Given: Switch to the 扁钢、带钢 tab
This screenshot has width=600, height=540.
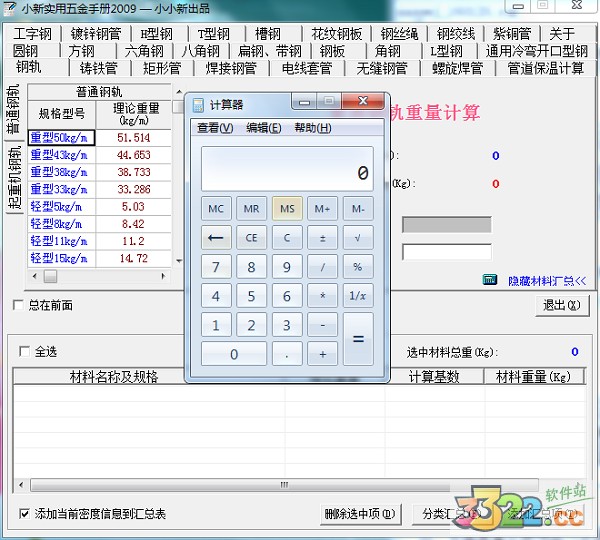Looking at the screenshot, I should coord(270,51).
